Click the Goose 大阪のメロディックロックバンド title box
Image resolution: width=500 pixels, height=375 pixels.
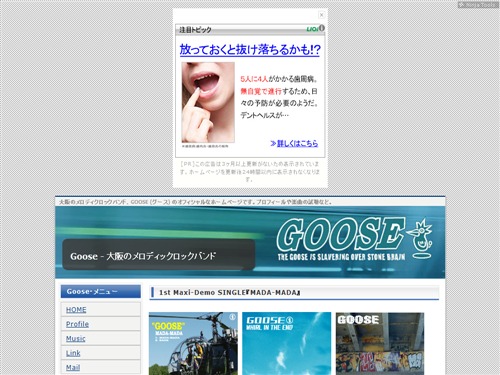[x=159, y=254]
